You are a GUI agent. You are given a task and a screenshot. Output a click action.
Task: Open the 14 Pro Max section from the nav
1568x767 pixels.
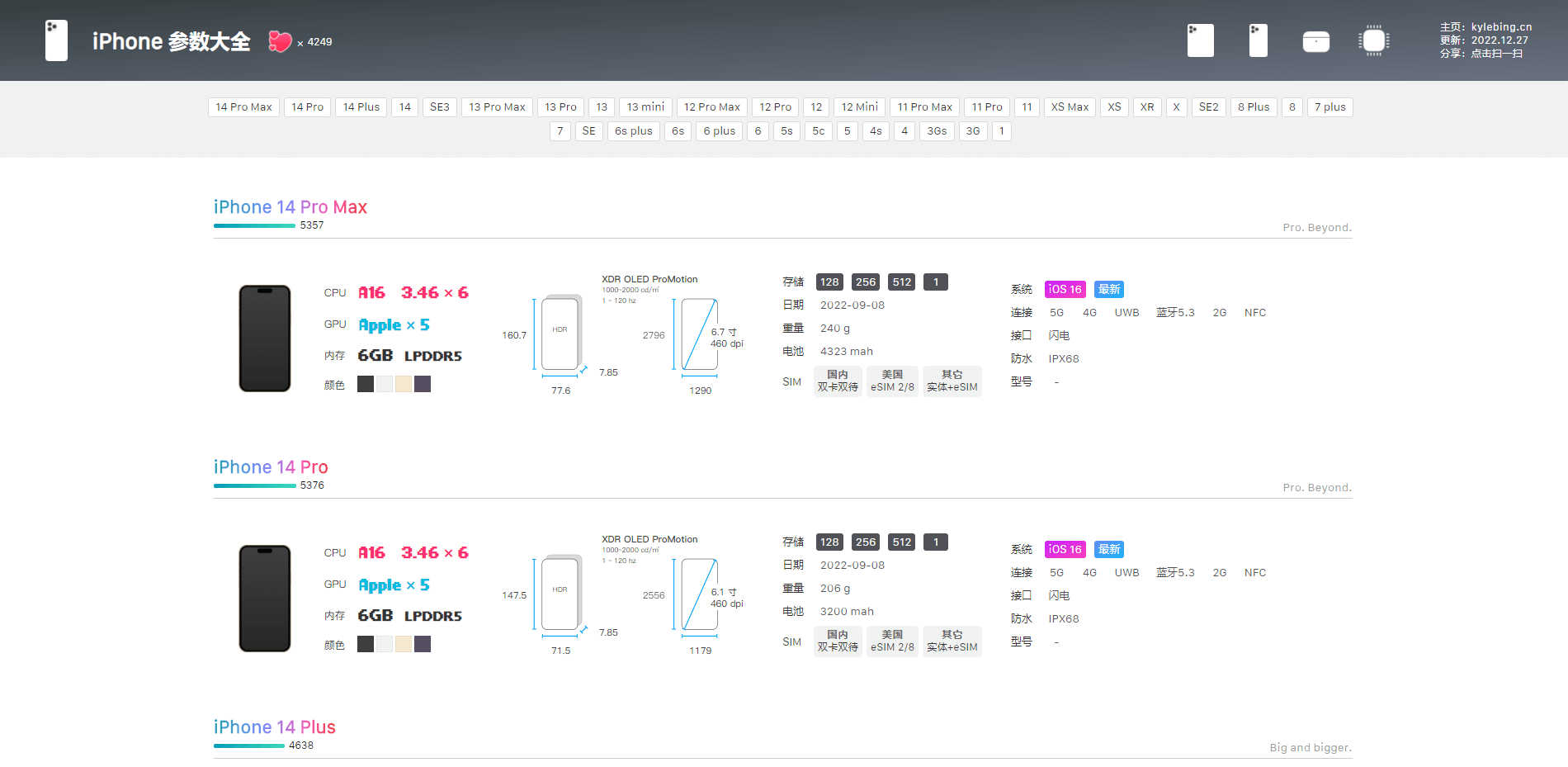pos(243,107)
